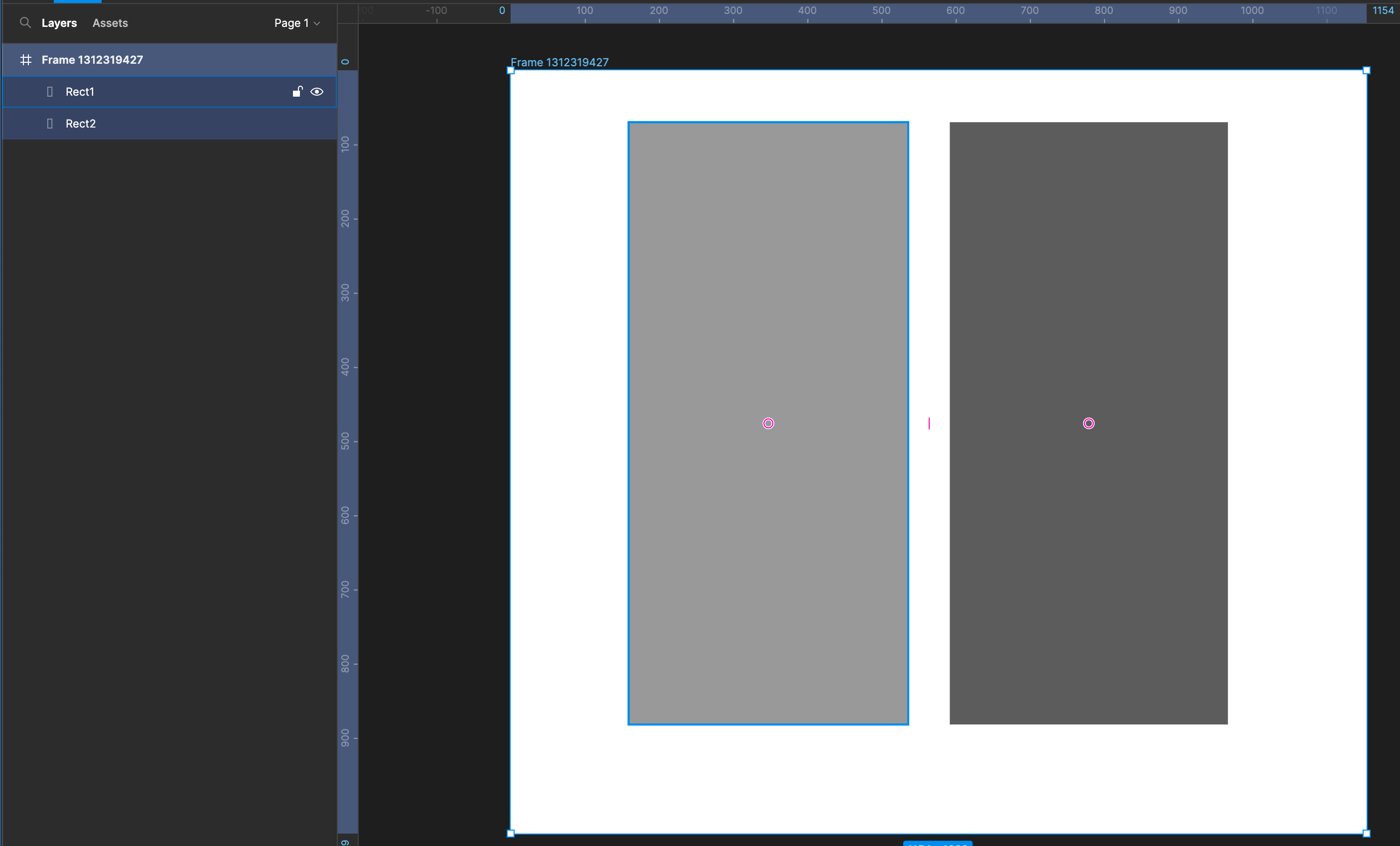This screenshot has height=846, width=1400.
Task: Open the layers search icon
Action: (25, 23)
